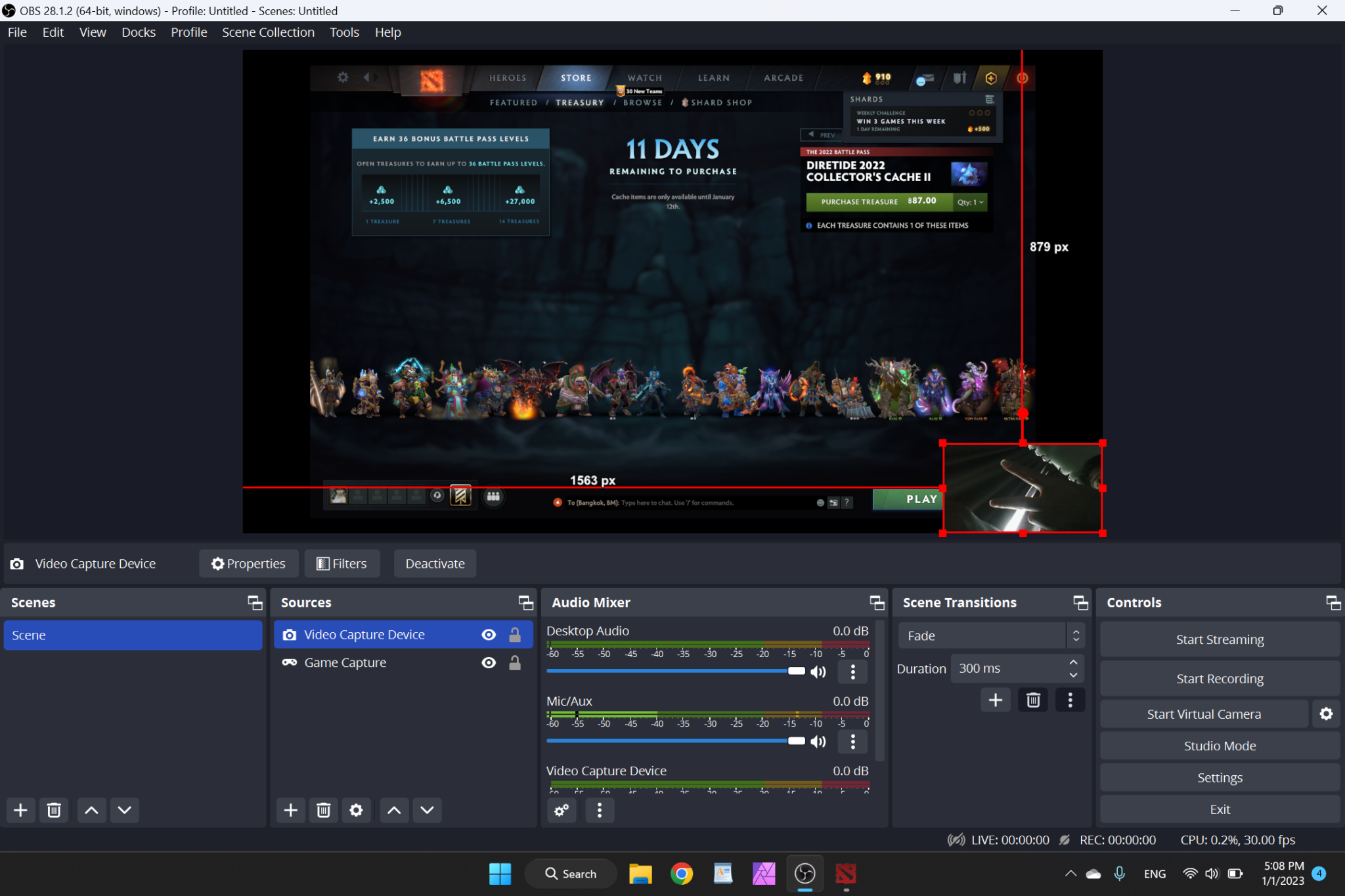The width and height of the screenshot is (1345, 896).
Task: Expand hidden icons in the system tray
Action: 1070,874
